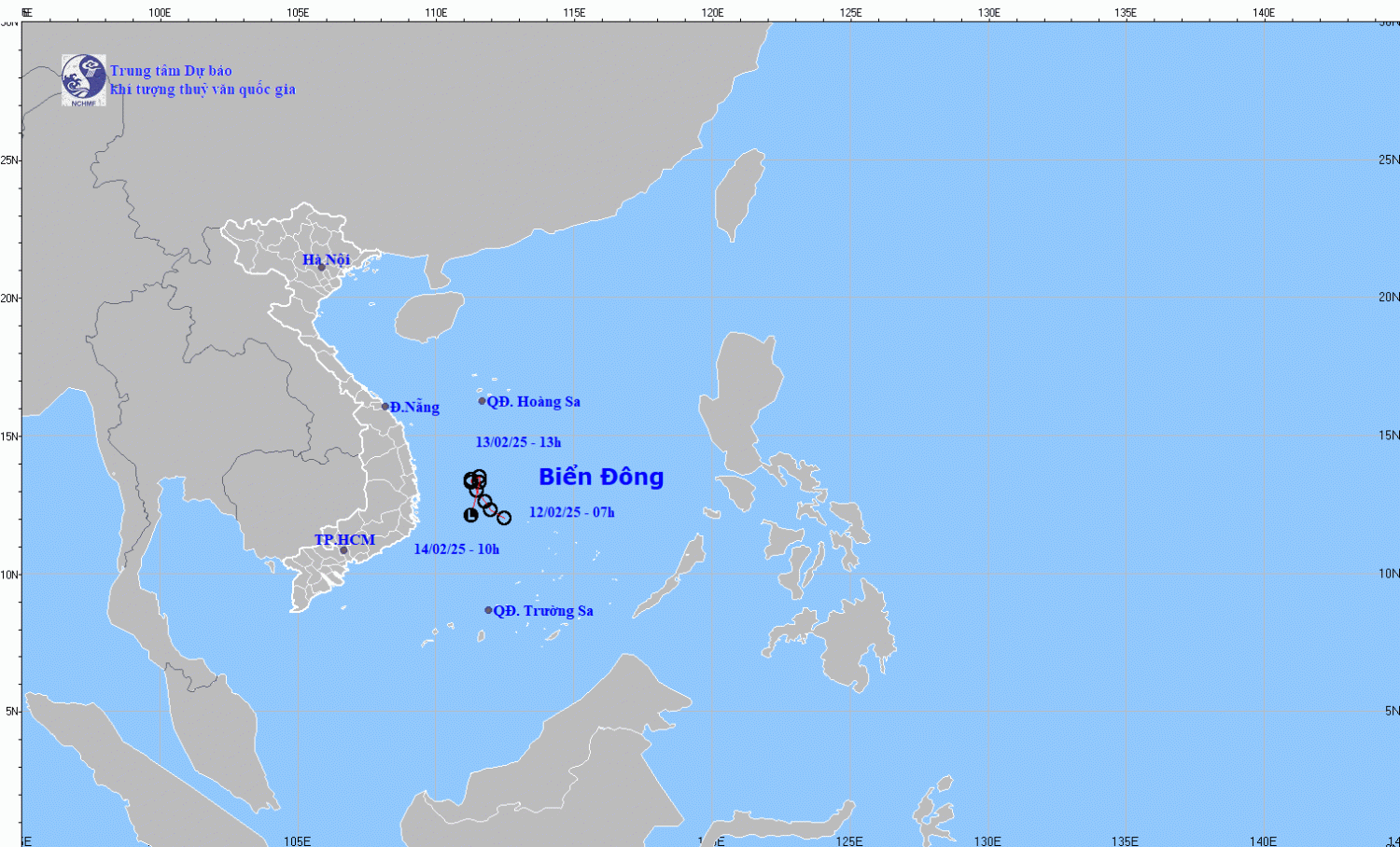Select the 13/02/25 - 13h timestamp label
1400x847 pixels.
518,442
